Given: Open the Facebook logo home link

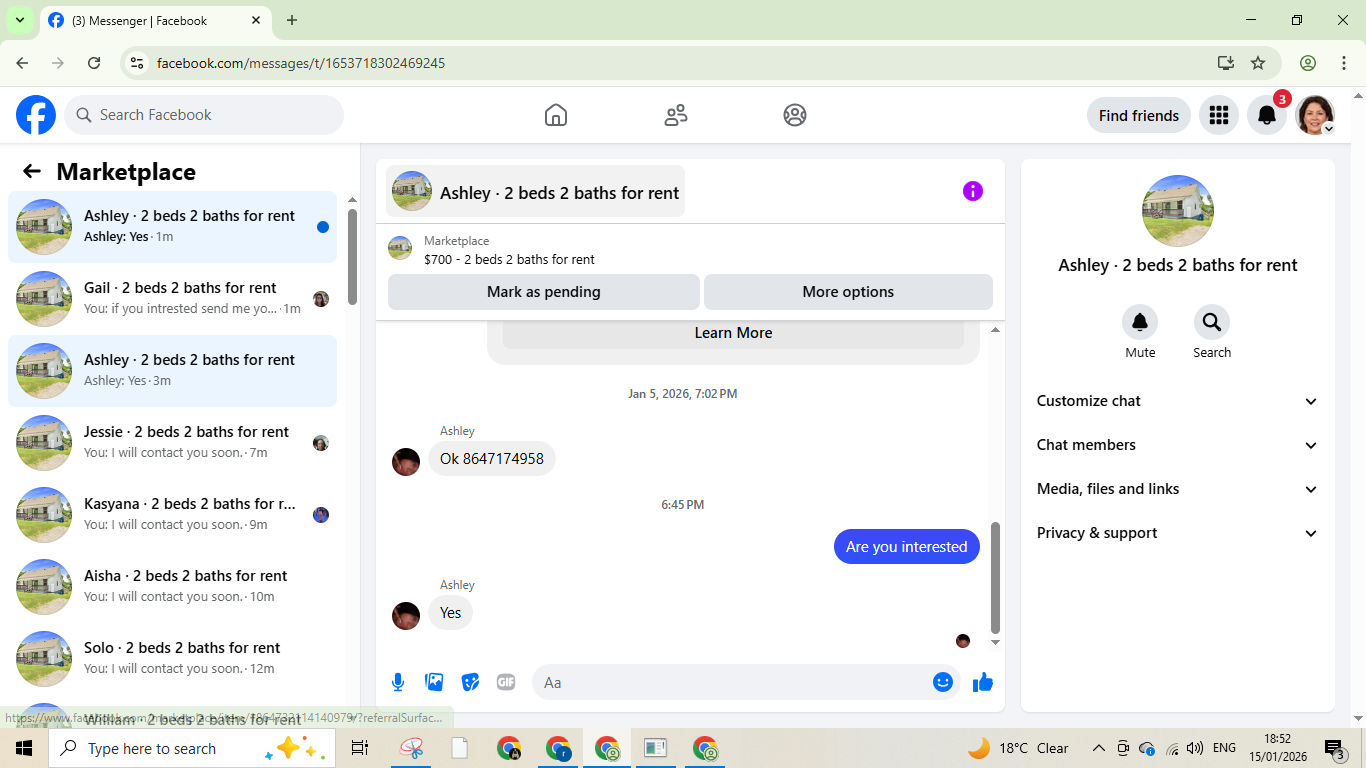Looking at the screenshot, I should point(36,115).
